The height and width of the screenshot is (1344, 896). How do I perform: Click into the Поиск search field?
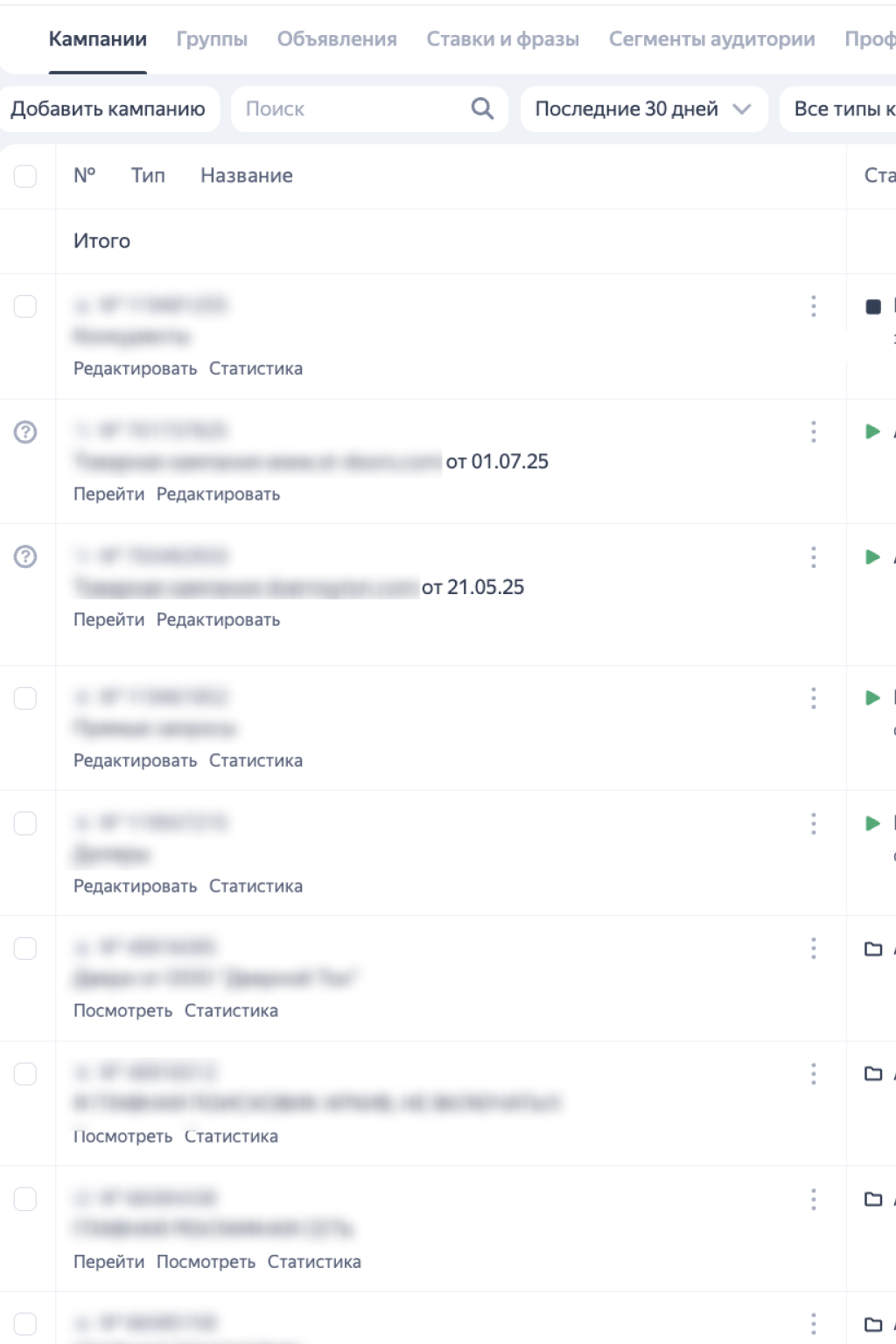[350, 109]
